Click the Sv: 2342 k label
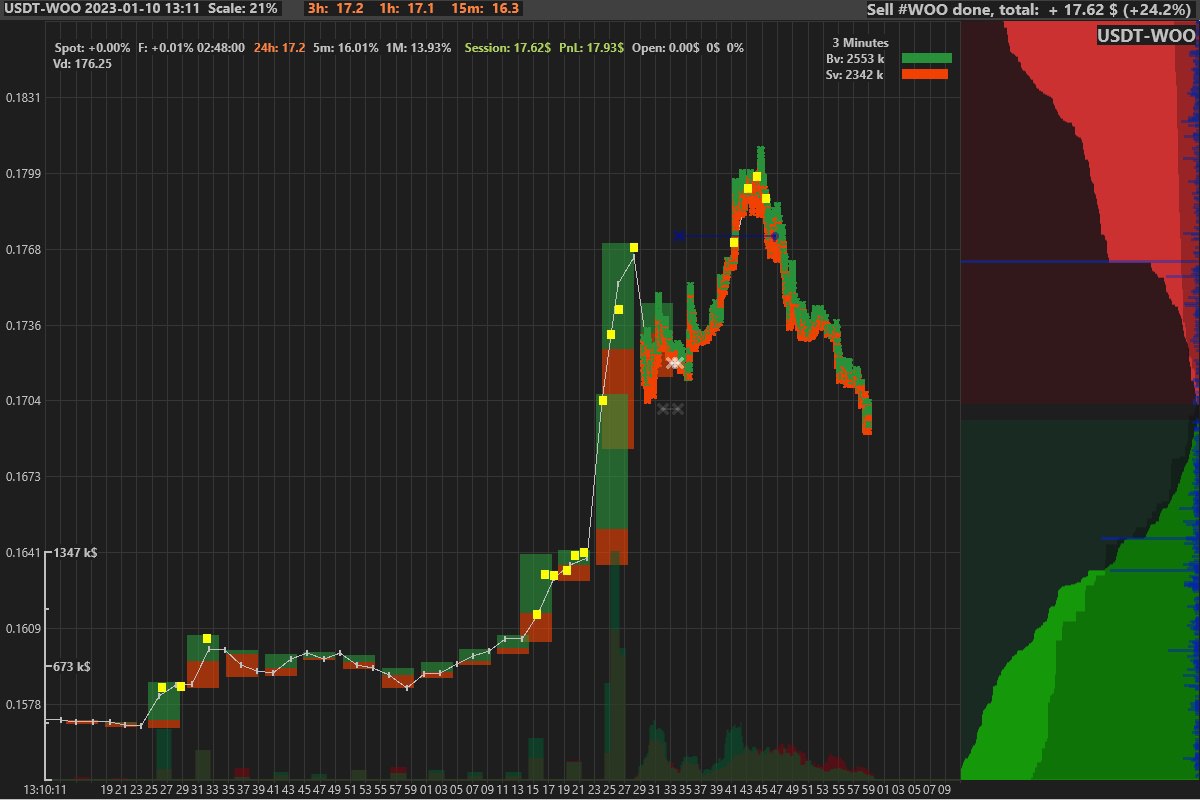The image size is (1200, 800). point(855,75)
